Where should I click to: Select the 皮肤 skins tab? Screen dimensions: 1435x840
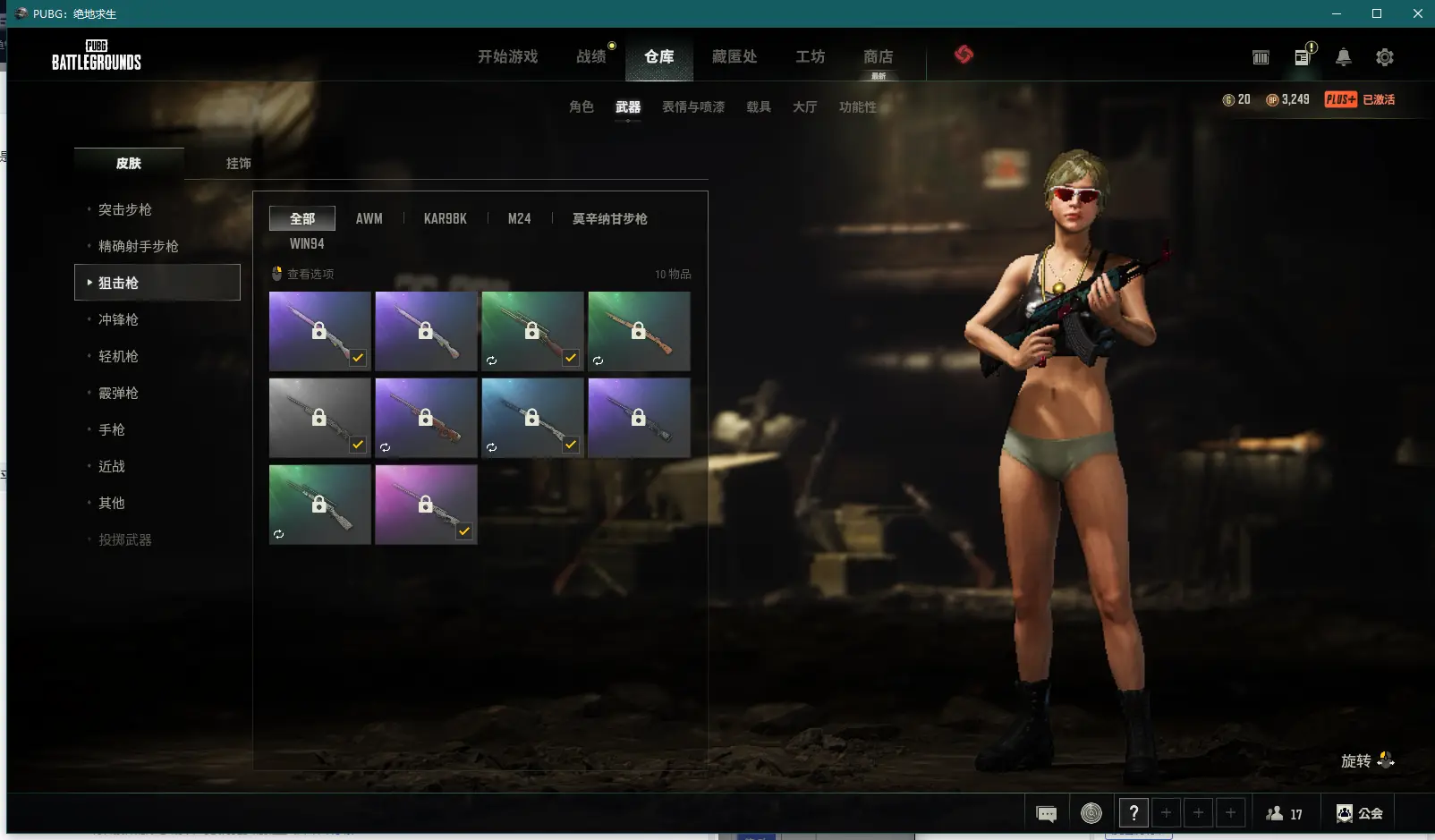point(129,163)
